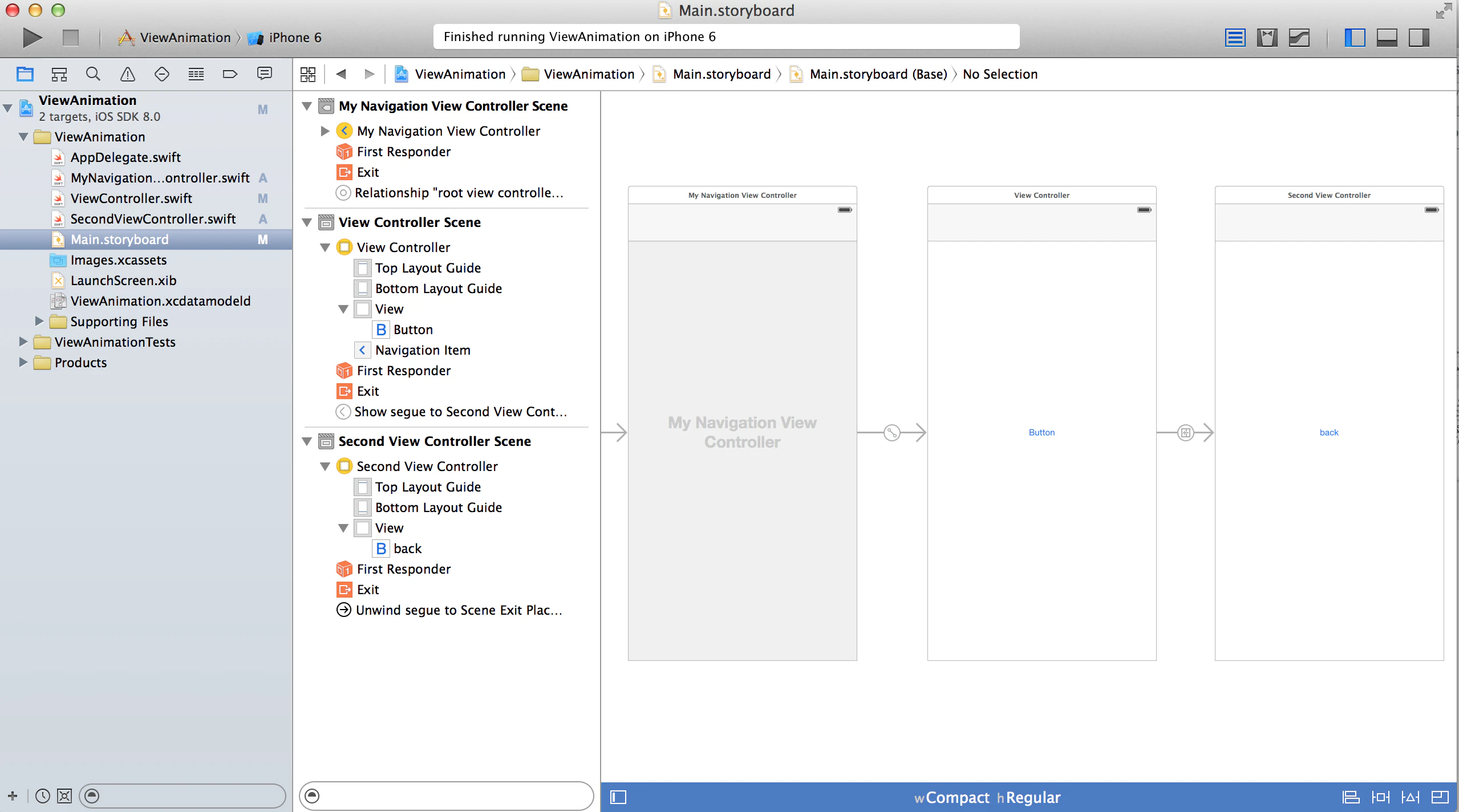Collapse My Navigation View Controller Scene
This screenshot has height=812, width=1459.
tap(307, 106)
